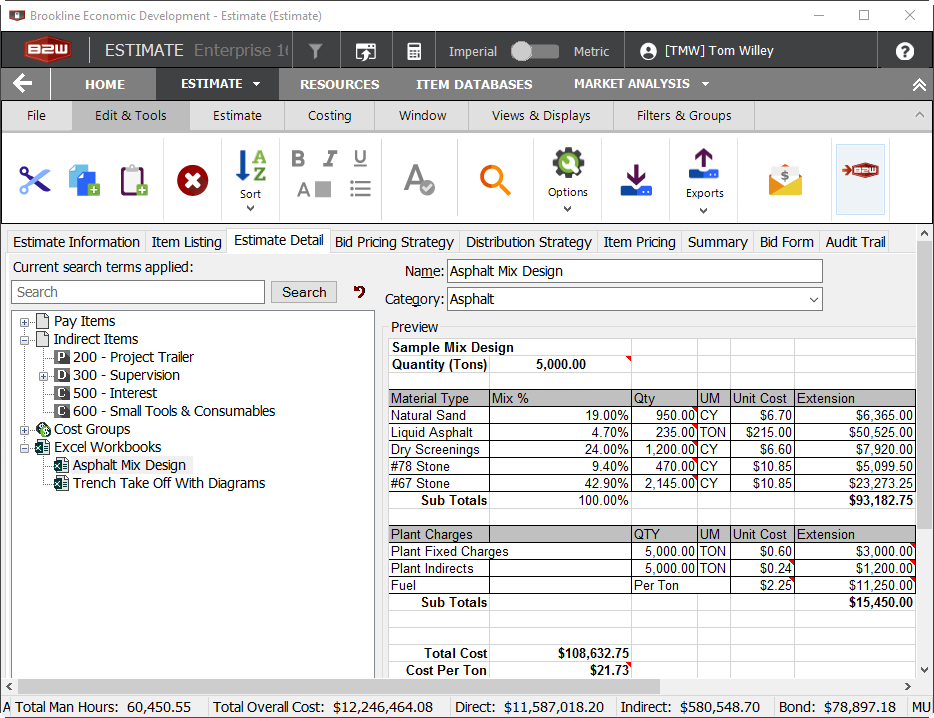Click the Name field Asphalt Mix Design
This screenshot has width=934, height=718.
634,271
